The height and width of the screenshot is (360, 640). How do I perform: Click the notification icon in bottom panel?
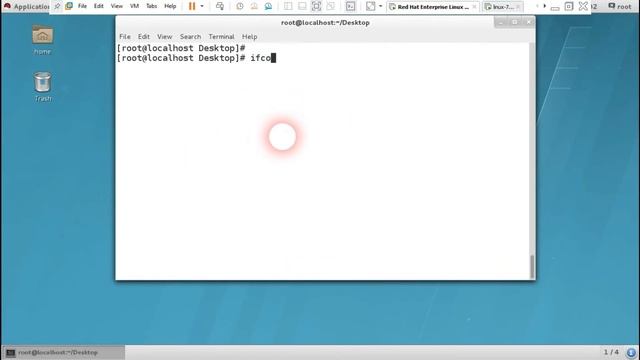[631, 353]
